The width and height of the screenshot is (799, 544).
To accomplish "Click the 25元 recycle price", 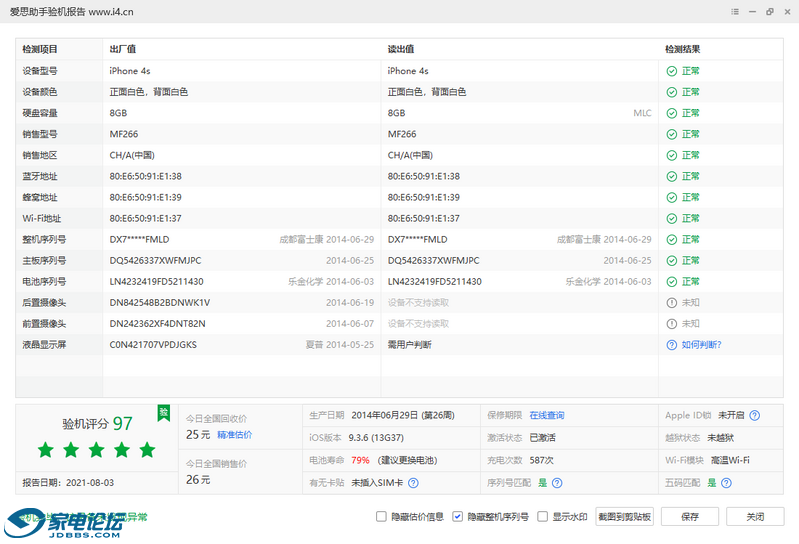I will point(198,435).
